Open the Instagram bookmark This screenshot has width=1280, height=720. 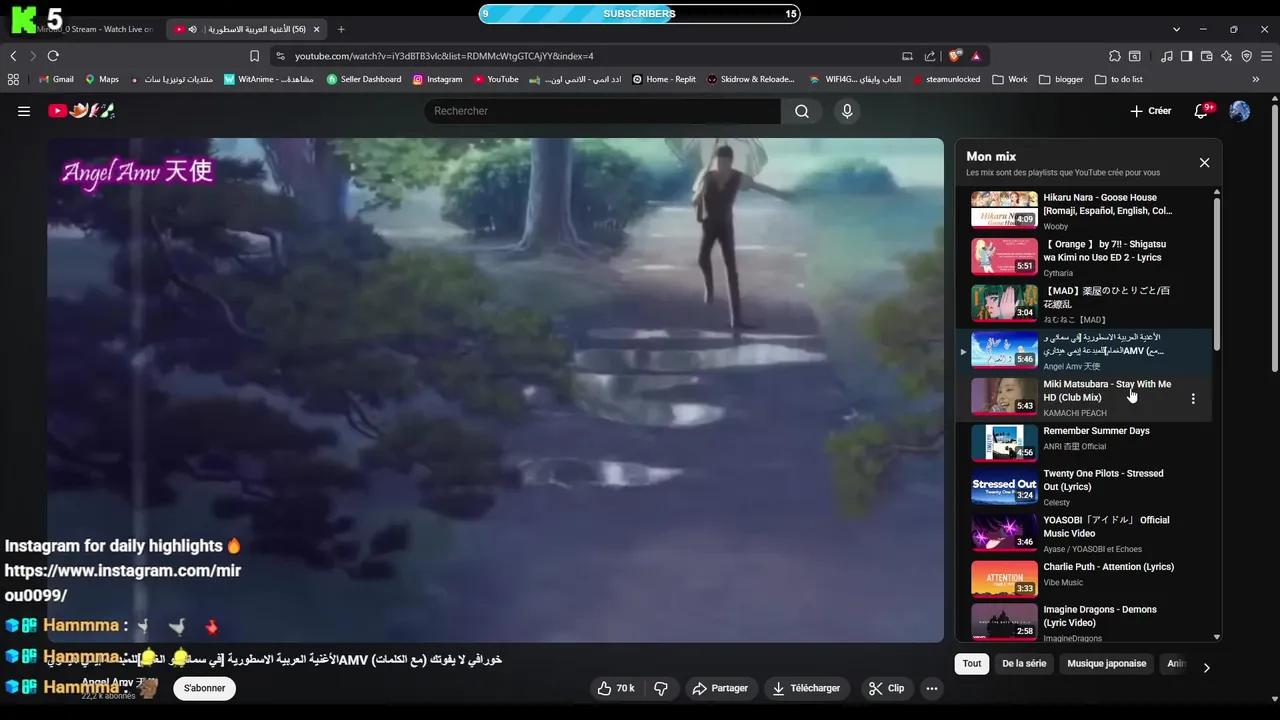438,79
